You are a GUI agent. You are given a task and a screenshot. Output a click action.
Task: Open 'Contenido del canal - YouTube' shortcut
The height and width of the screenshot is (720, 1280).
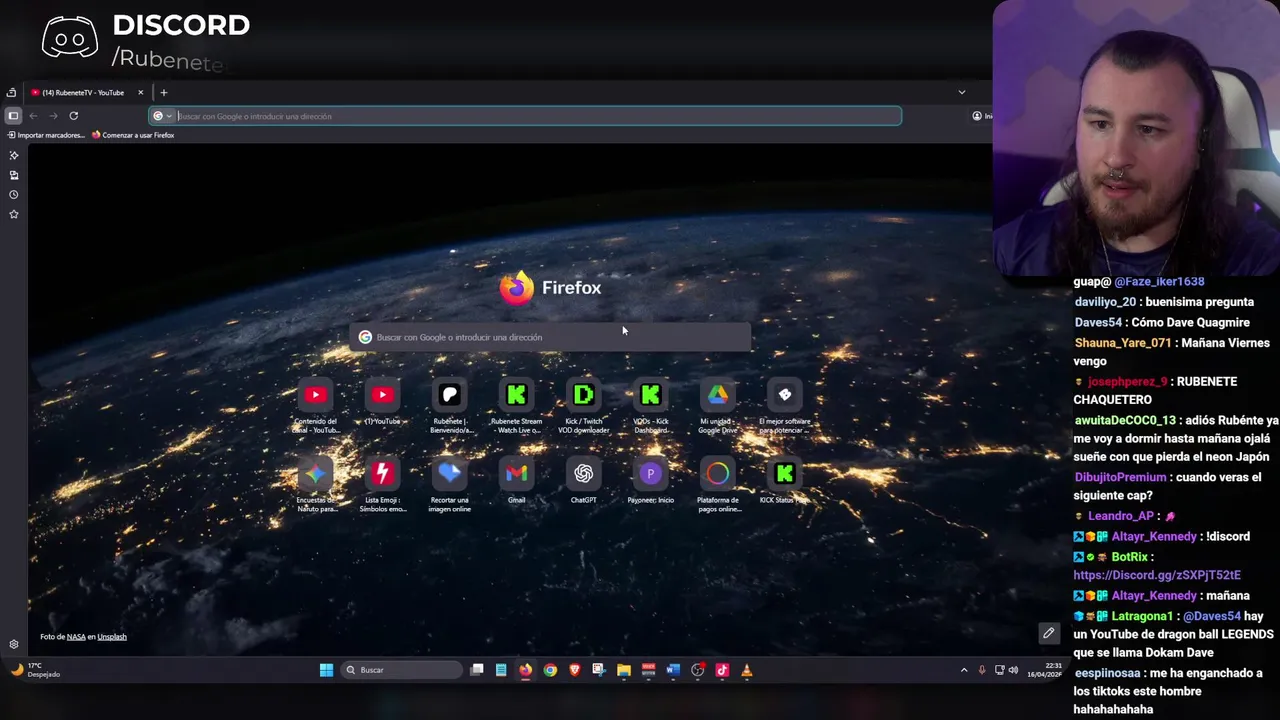(x=316, y=406)
